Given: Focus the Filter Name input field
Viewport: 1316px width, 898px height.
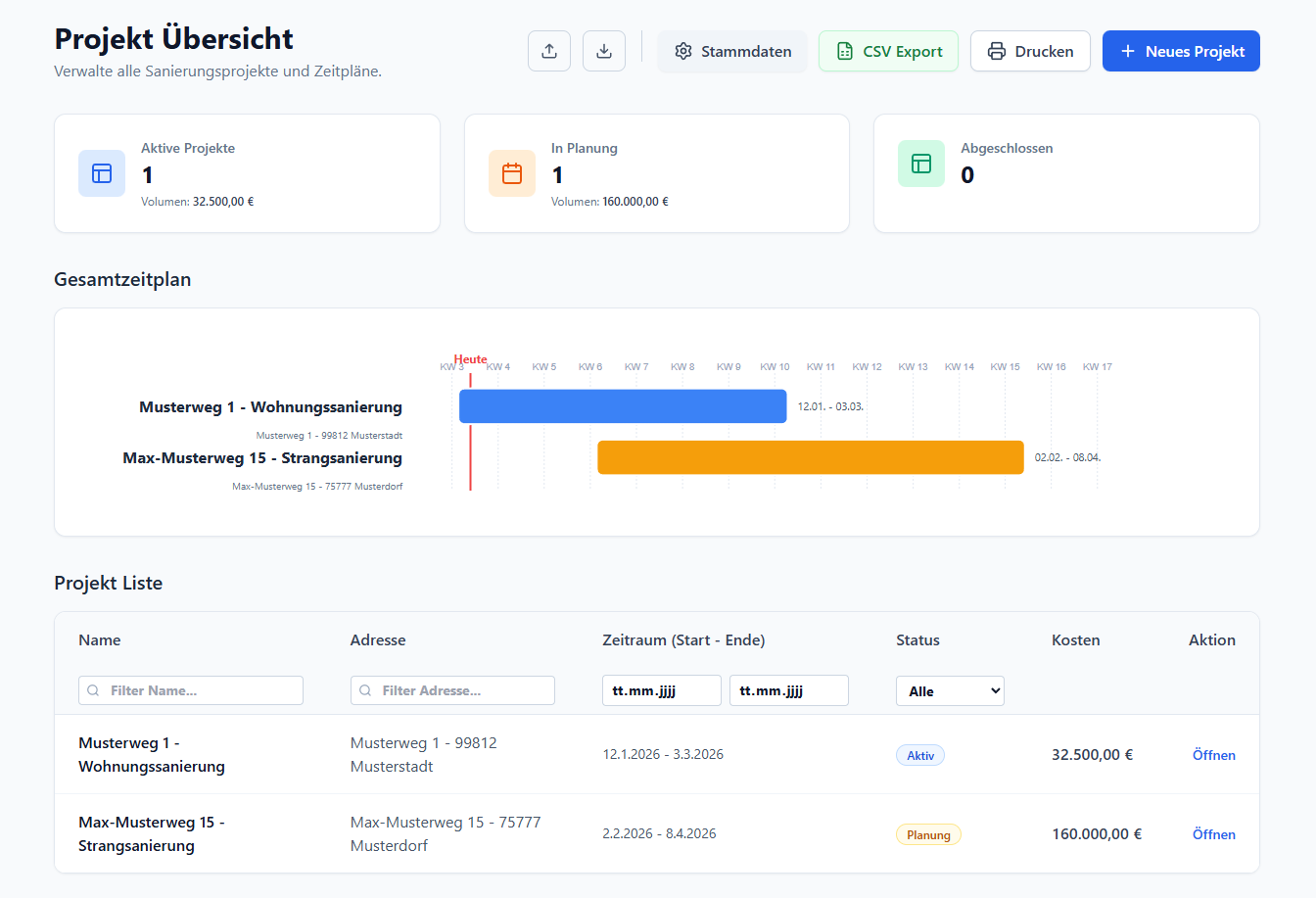Looking at the screenshot, I should (x=191, y=690).
